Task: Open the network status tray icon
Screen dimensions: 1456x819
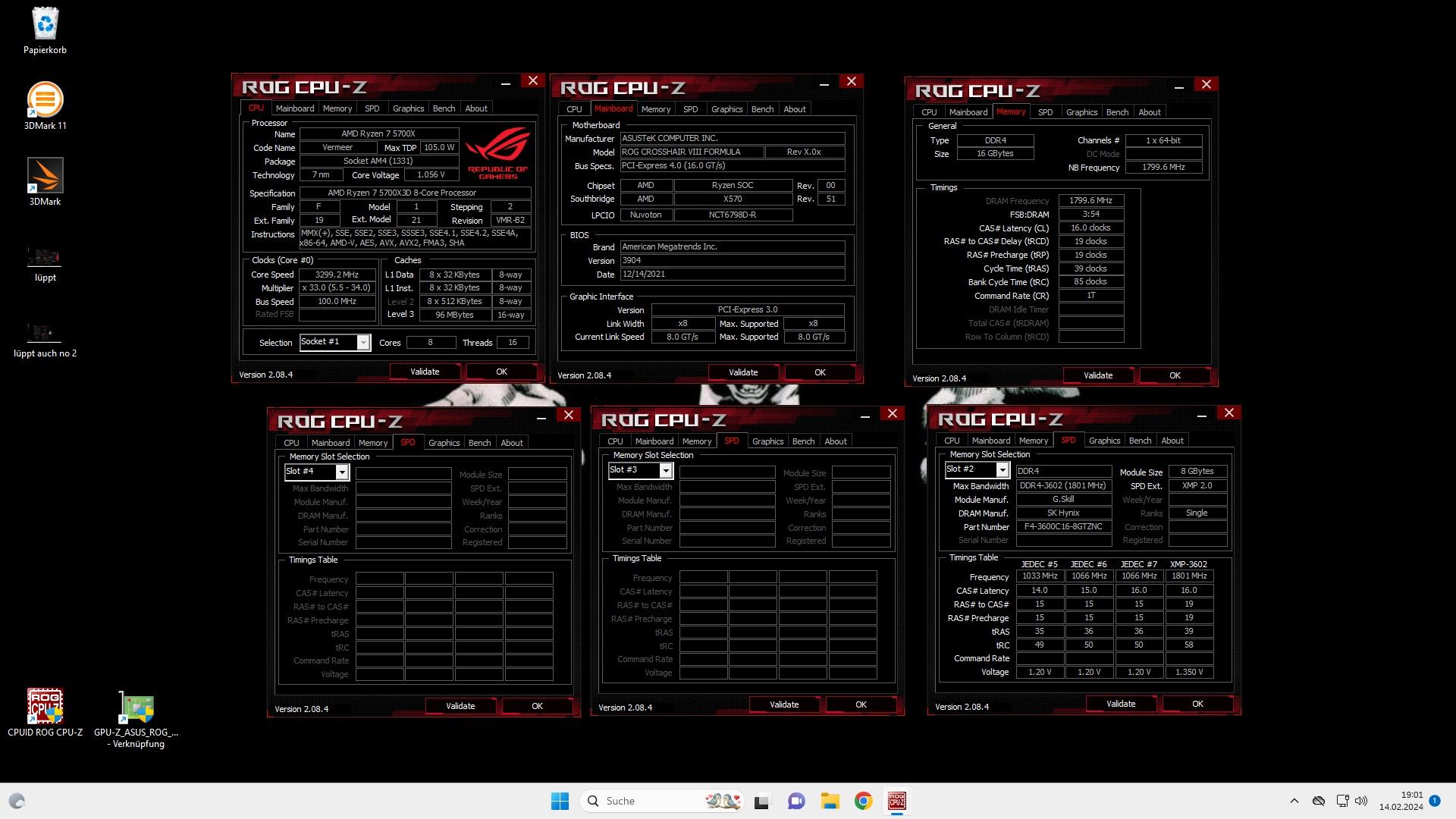Action: (1341, 801)
